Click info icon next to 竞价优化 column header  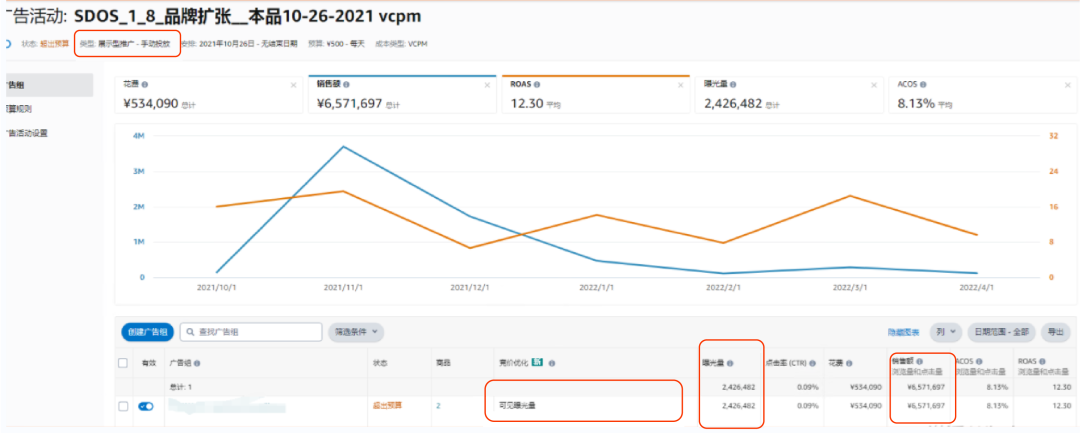click(x=552, y=363)
